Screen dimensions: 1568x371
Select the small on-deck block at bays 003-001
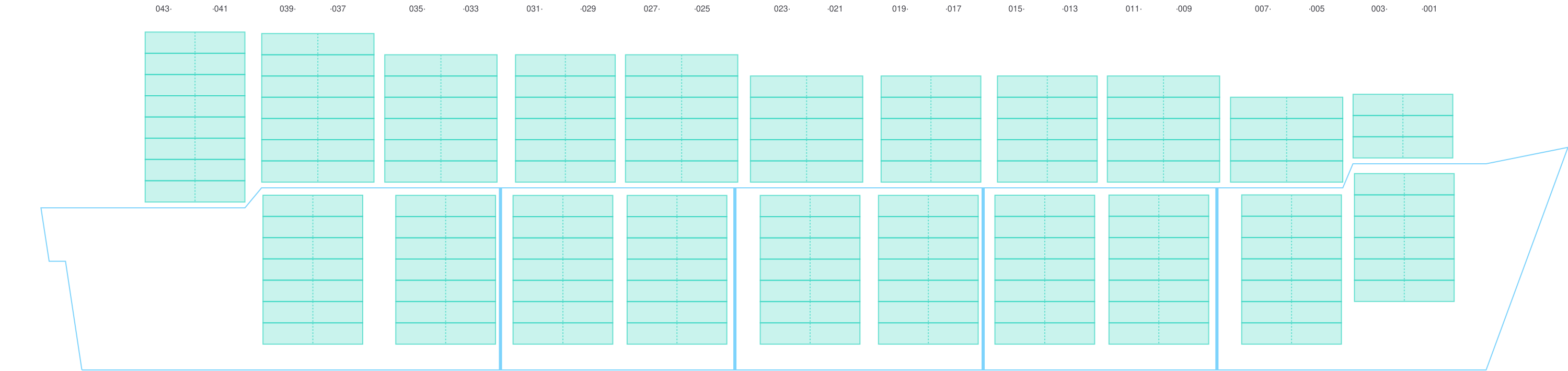[1402, 126]
